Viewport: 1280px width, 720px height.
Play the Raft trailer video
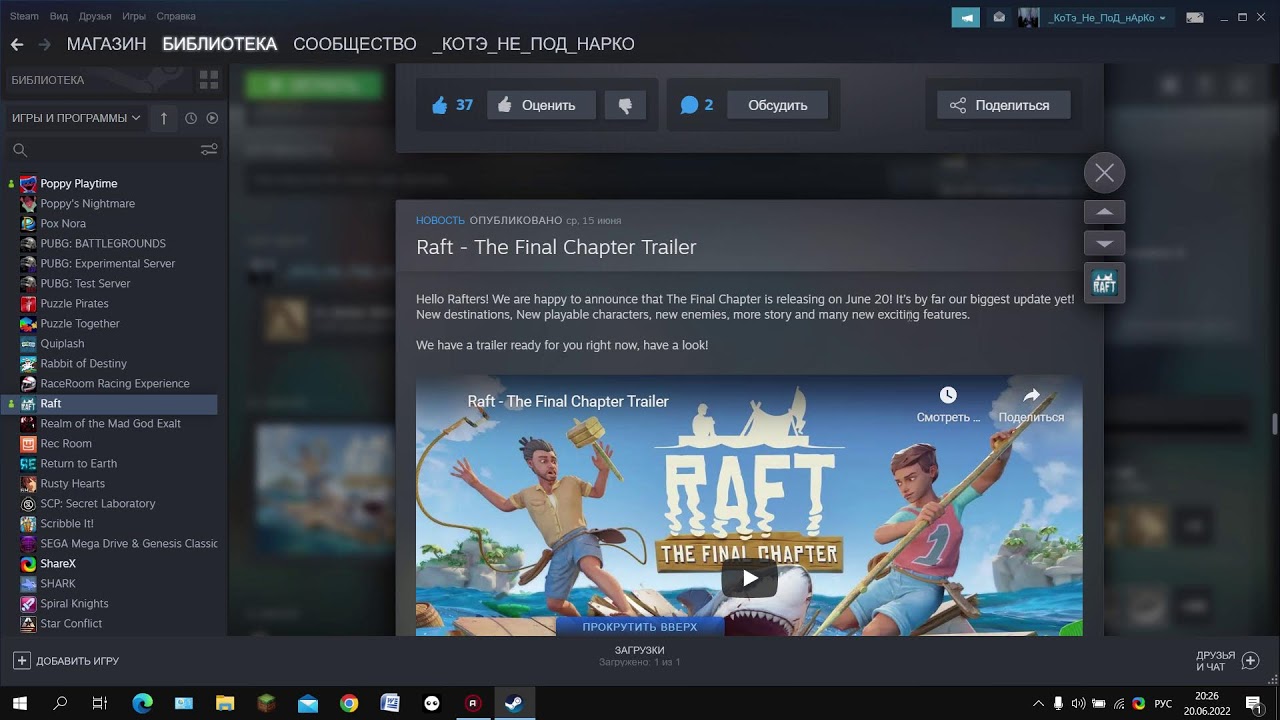(749, 578)
